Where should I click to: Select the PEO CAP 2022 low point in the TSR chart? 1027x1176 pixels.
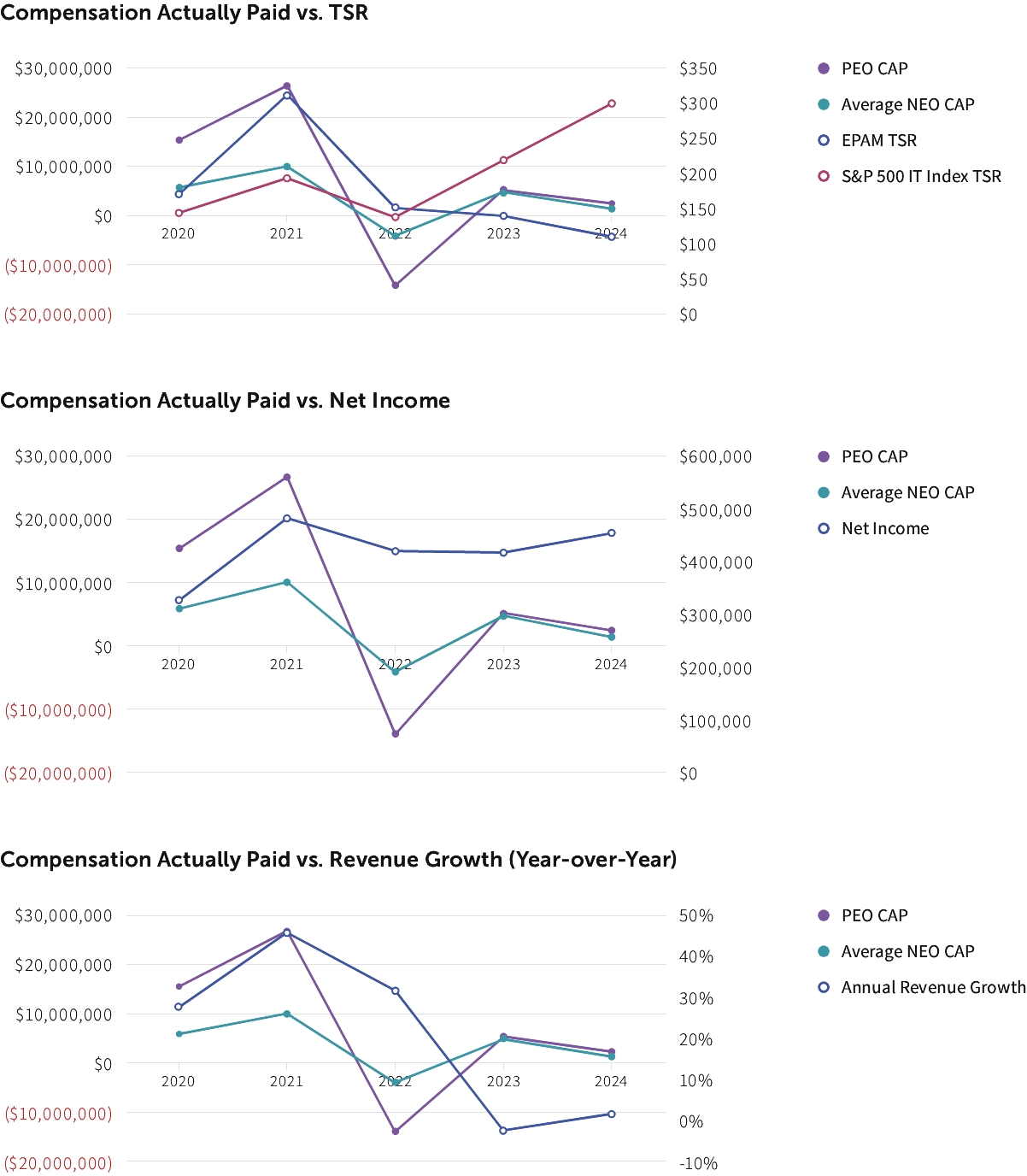point(395,285)
